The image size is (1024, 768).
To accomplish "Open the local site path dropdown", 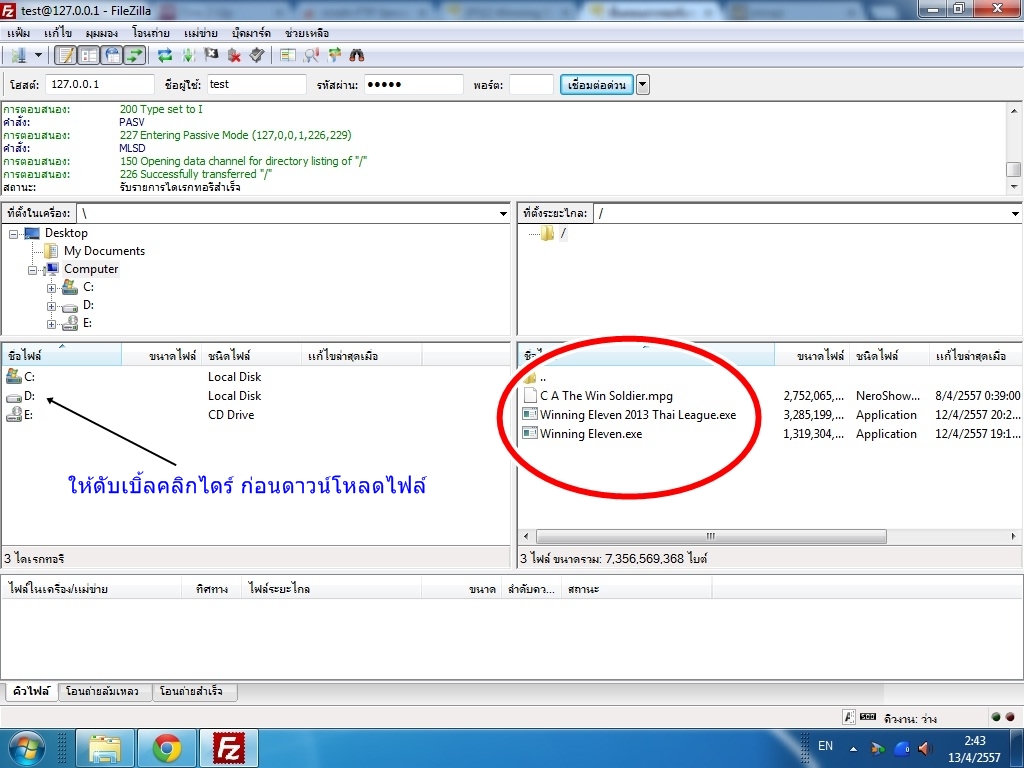I will pyautogui.click(x=503, y=214).
